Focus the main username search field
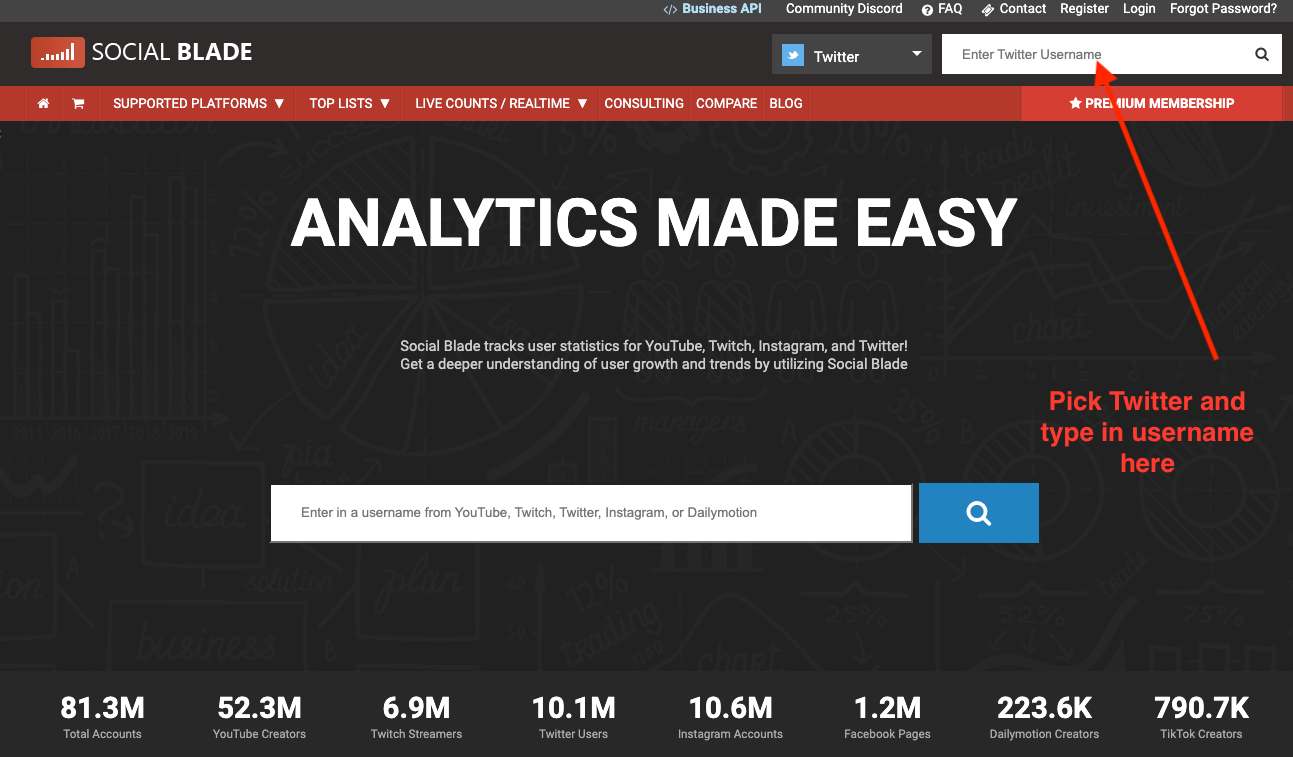 pos(591,513)
